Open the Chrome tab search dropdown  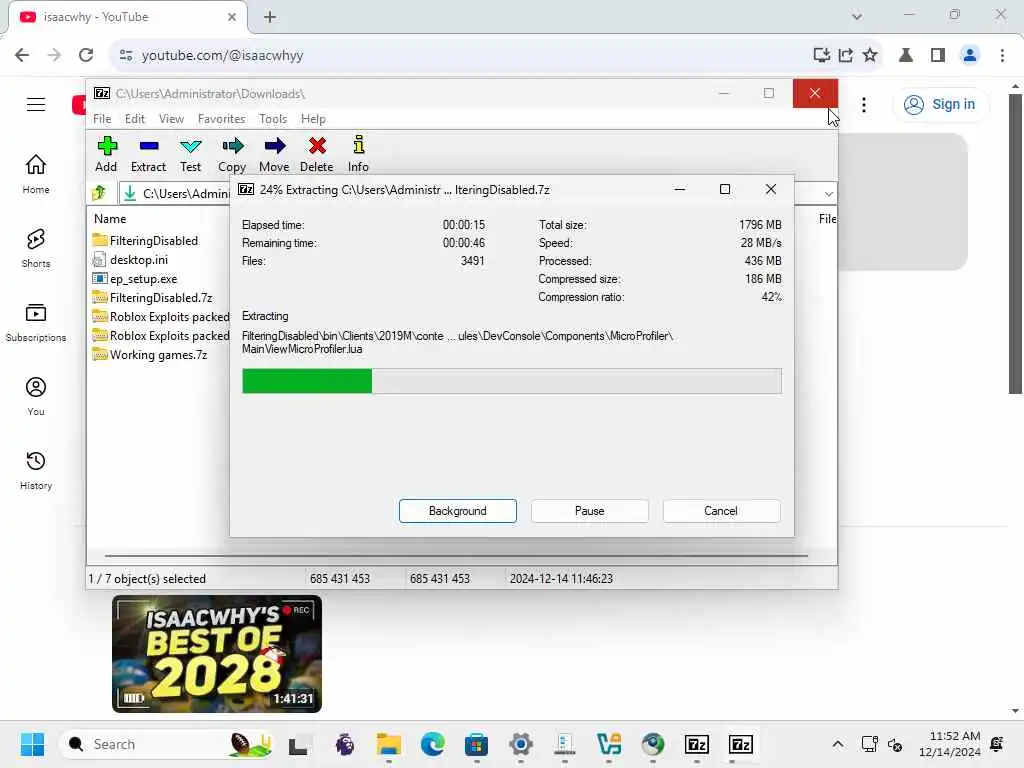tap(857, 16)
